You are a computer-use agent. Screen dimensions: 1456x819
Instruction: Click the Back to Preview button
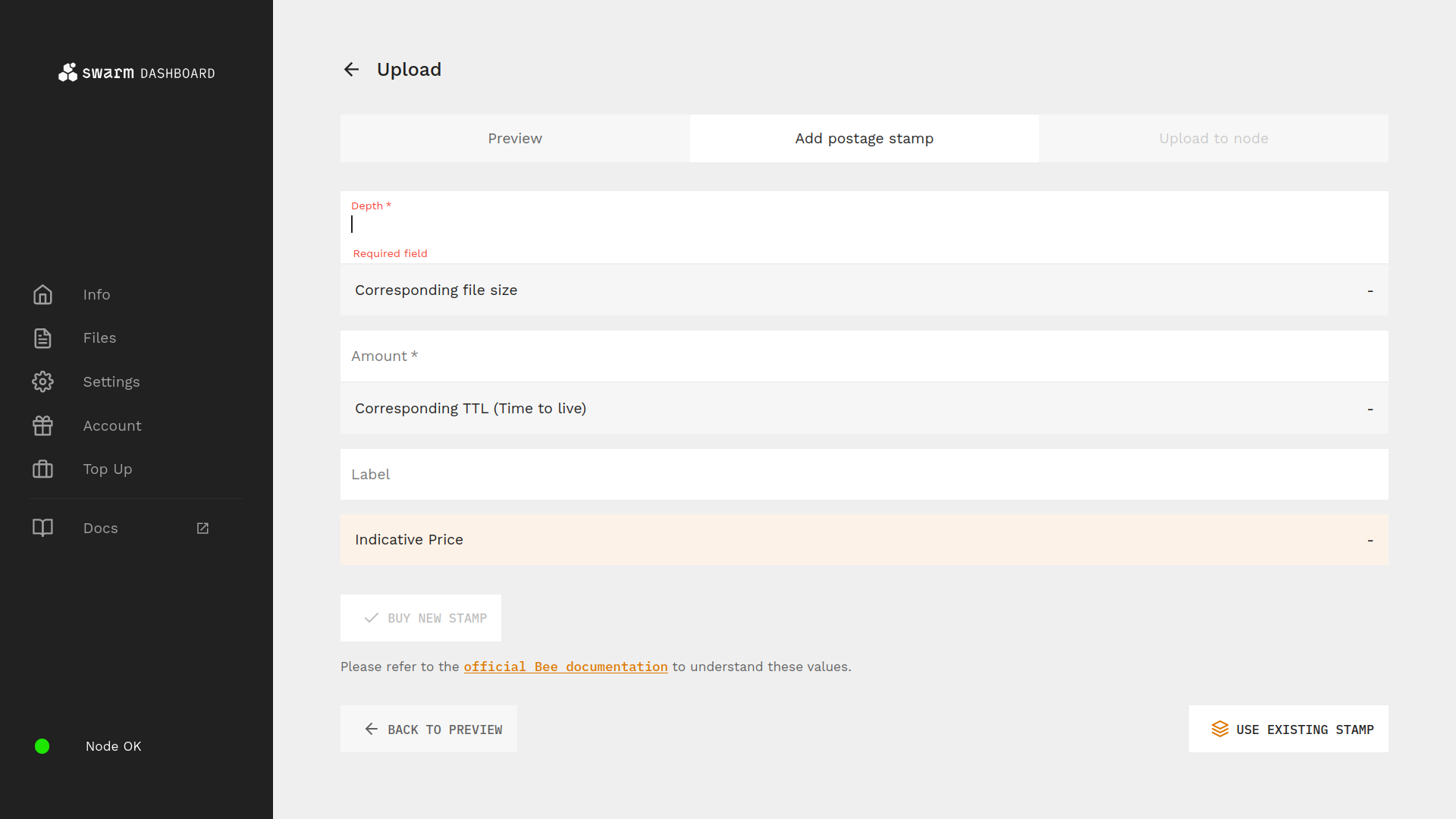[428, 729]
